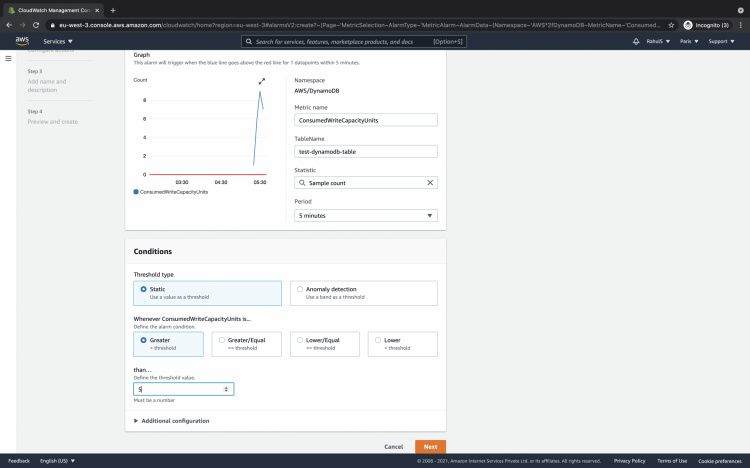Open the Paris region selector
Screen dimensions: 750x468
[x=687, y=42]
